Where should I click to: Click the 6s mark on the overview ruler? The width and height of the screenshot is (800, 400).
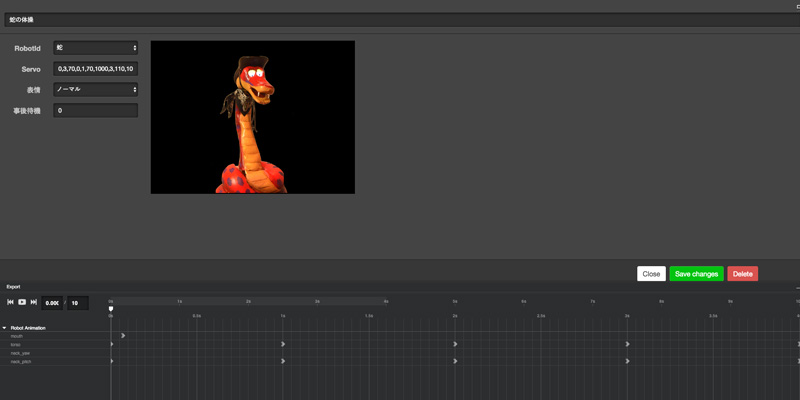pos(523,302)
